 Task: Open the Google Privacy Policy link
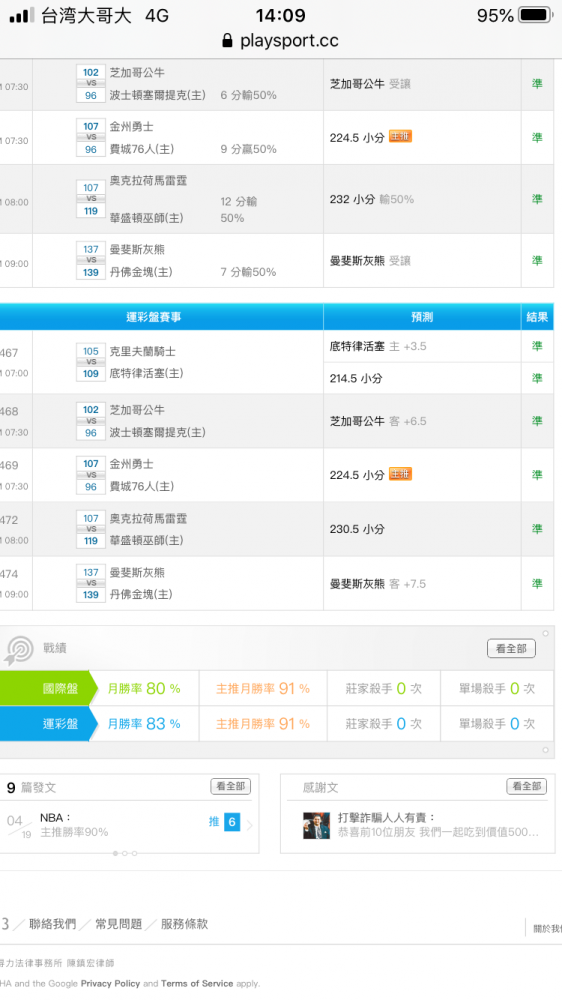(x=110, y=983)
